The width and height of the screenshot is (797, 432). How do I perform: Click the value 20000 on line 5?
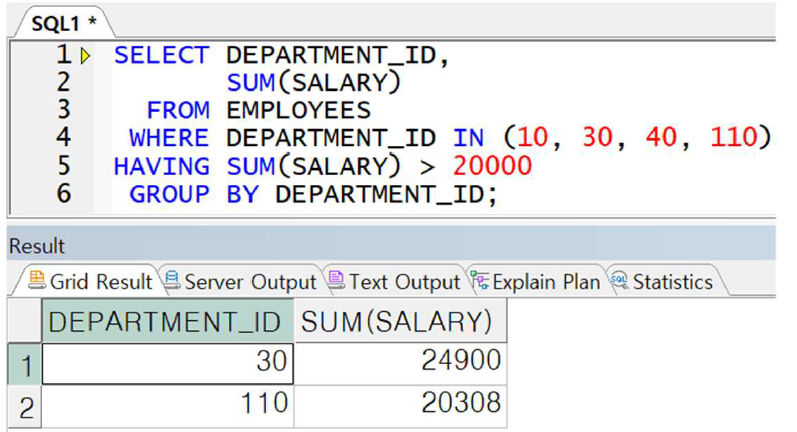(x=492, y=166)
